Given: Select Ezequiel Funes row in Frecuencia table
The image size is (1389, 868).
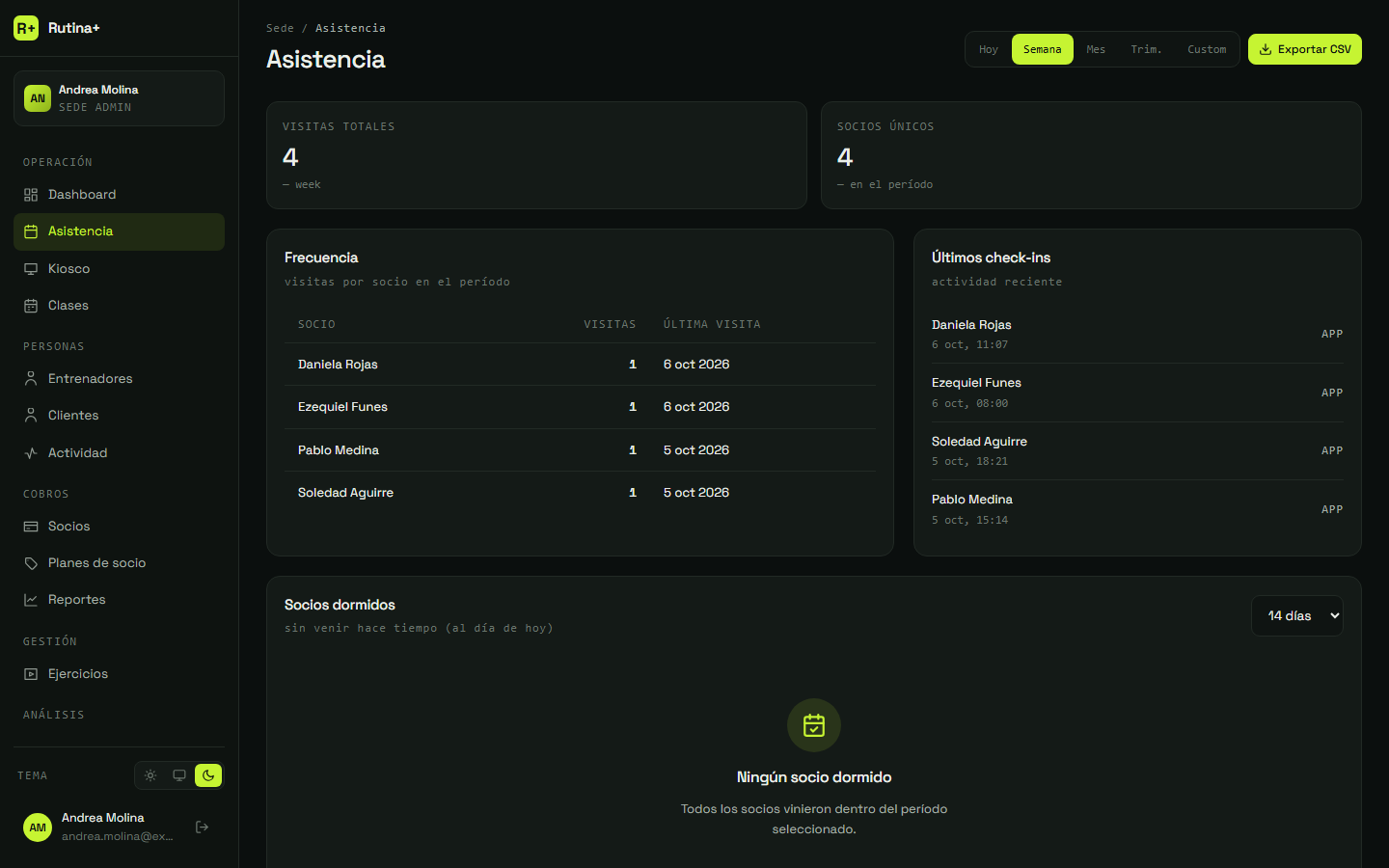Looking at the screenshot, I should coord(580,407).
